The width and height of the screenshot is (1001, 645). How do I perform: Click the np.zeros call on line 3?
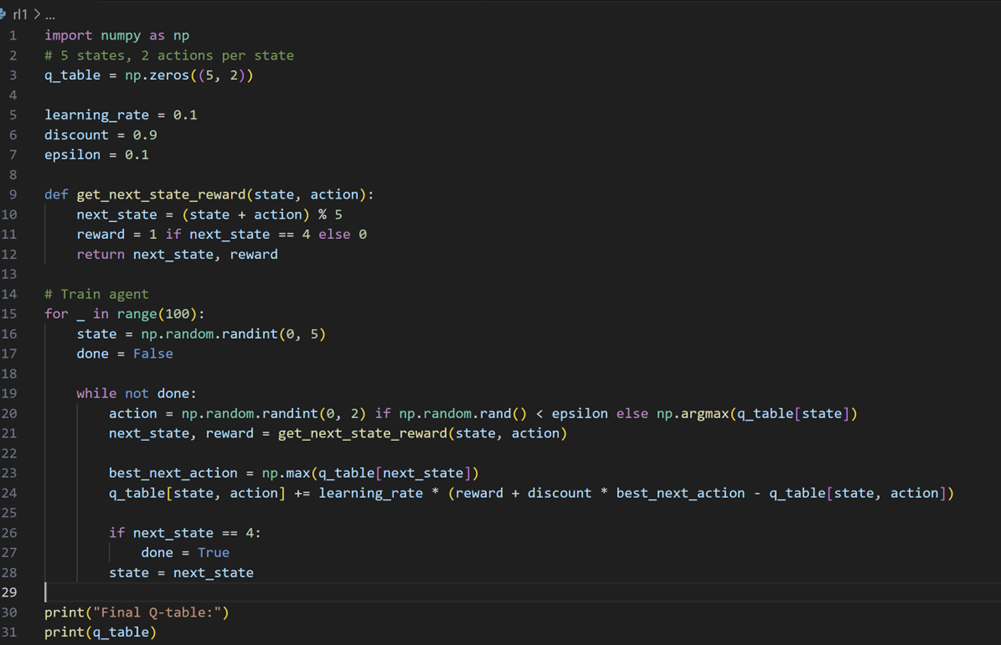coord(189,75)
